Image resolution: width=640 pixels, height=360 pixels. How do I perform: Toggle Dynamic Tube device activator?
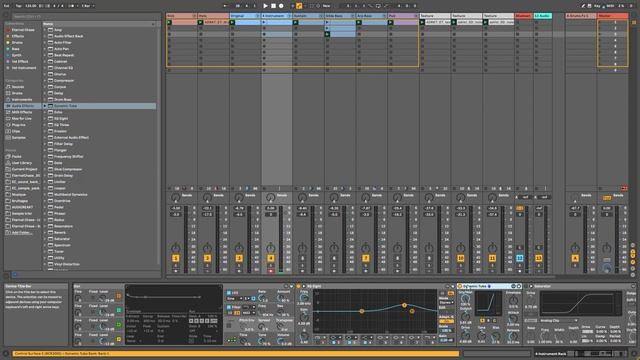(460, 286)
